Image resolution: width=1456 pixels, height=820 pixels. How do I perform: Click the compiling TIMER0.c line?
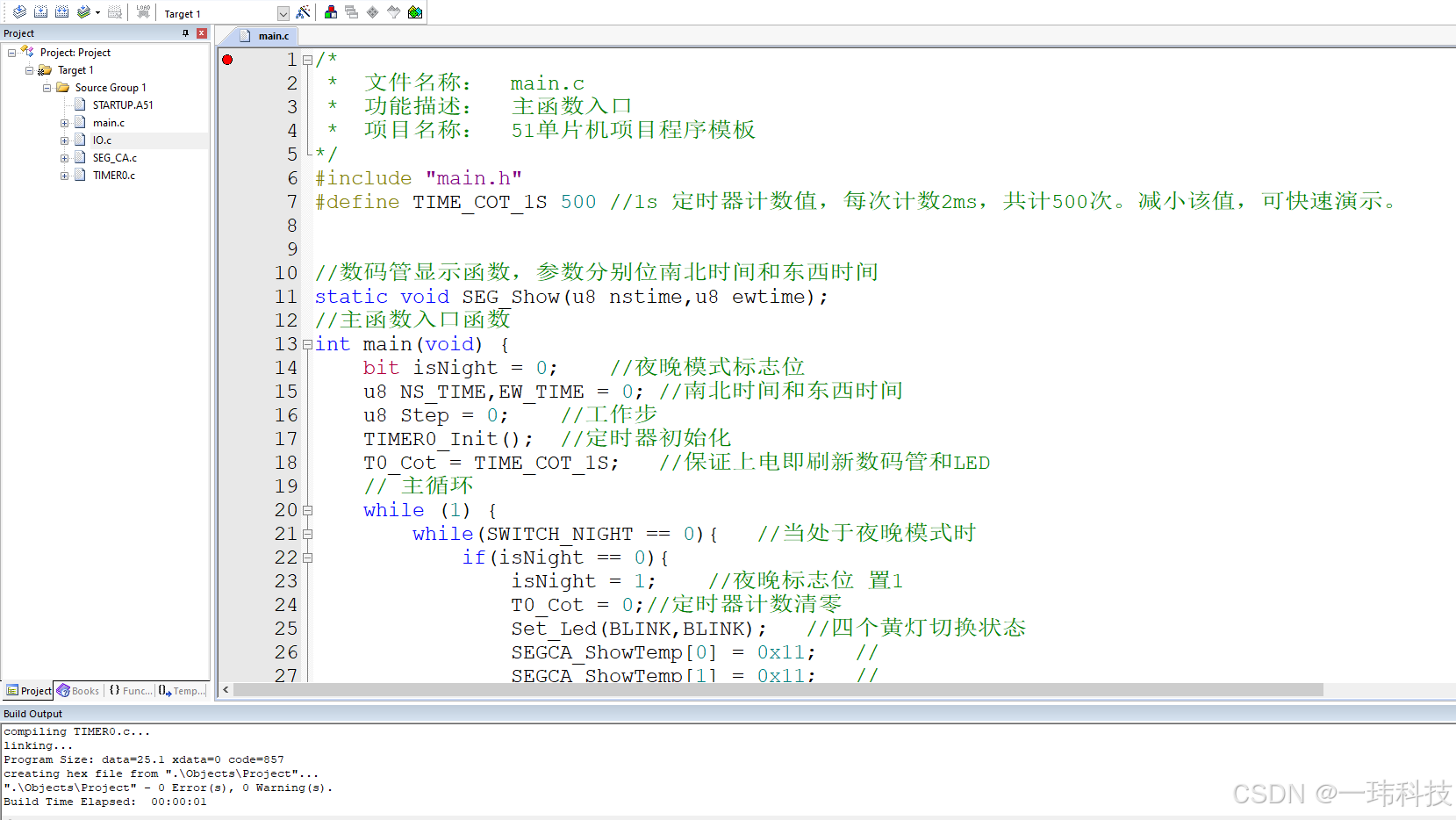[77, 731]
